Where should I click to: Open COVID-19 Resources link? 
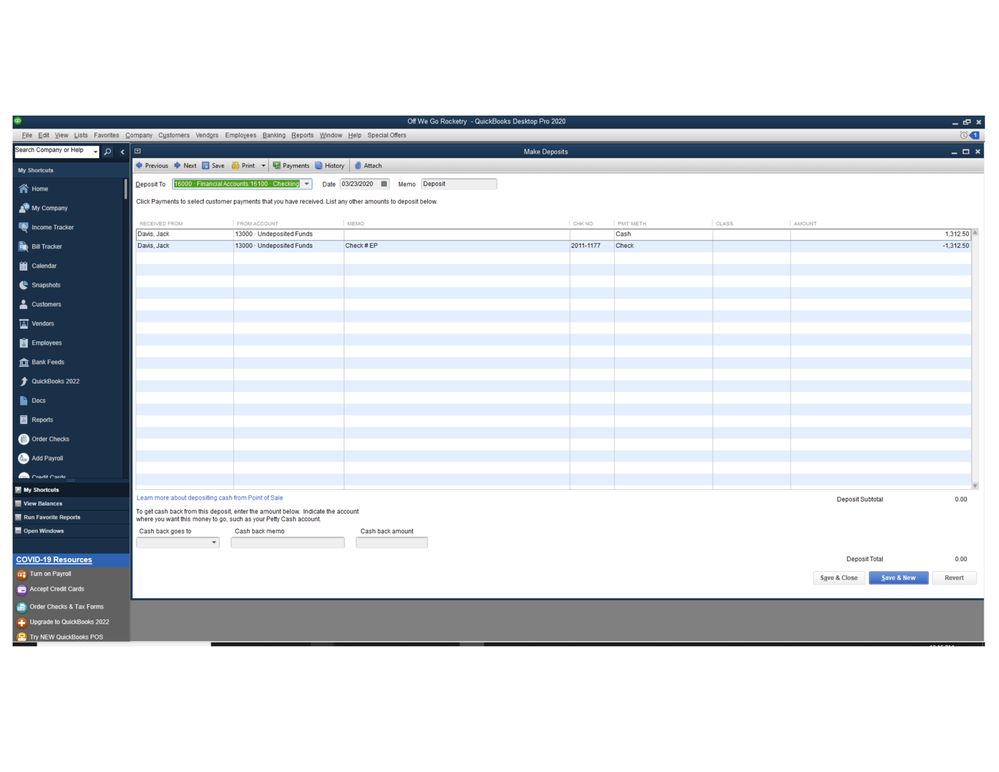tap(54, 560)
